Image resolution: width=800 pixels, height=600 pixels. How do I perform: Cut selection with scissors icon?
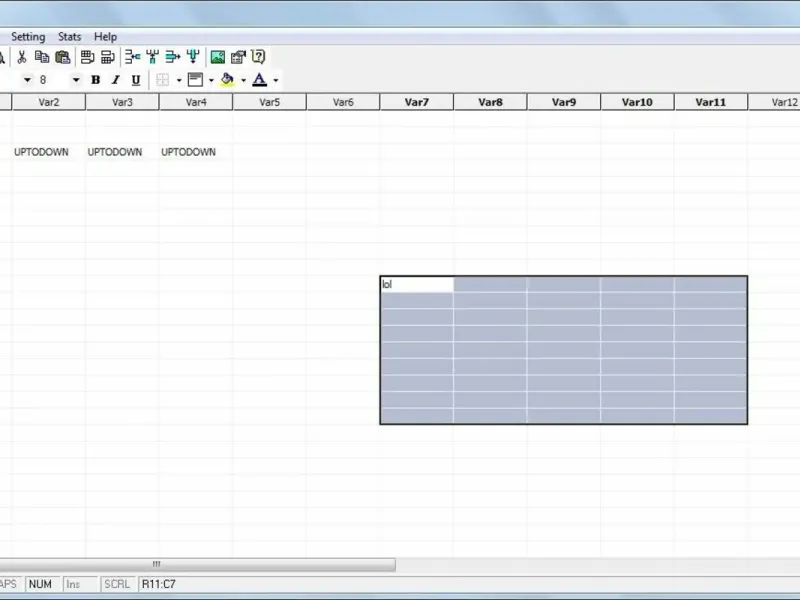tap(21, 57)
